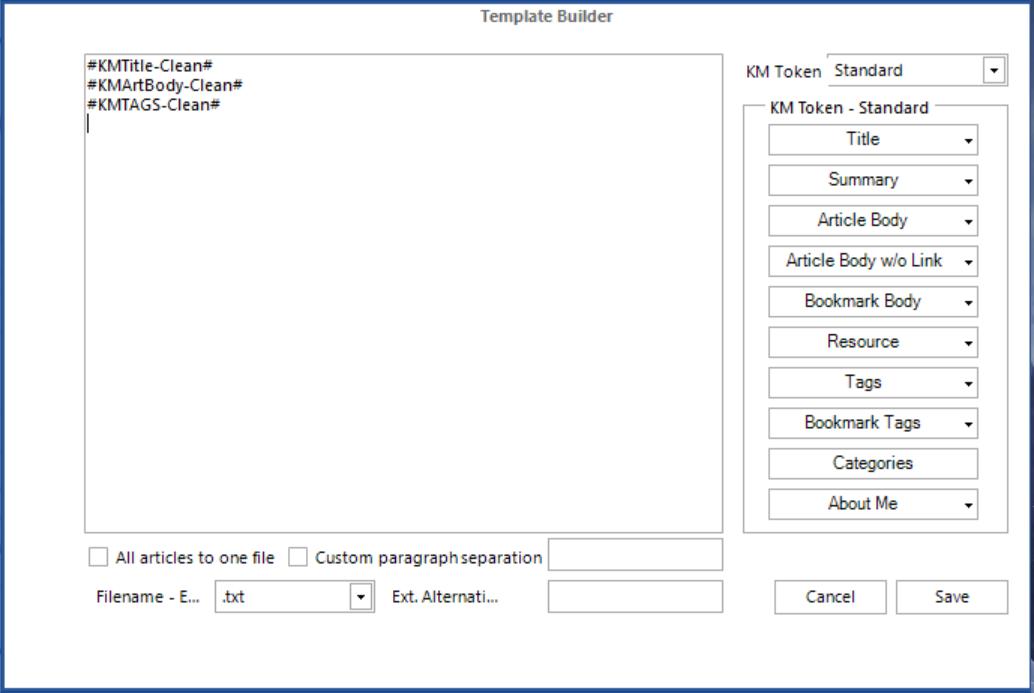Click Article Body w/o Link token button
Screen dimensions: 1034x693
872,261
